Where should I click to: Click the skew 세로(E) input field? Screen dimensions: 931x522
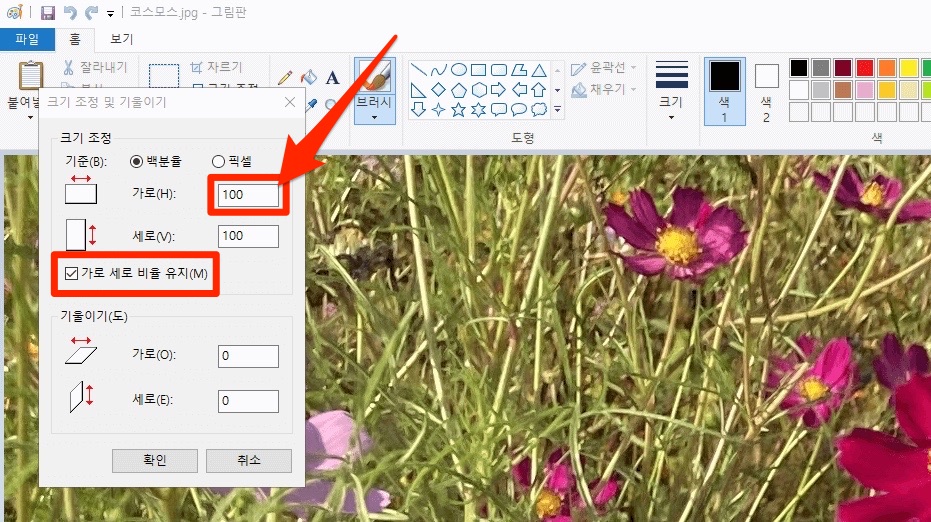tap(248, 401)
